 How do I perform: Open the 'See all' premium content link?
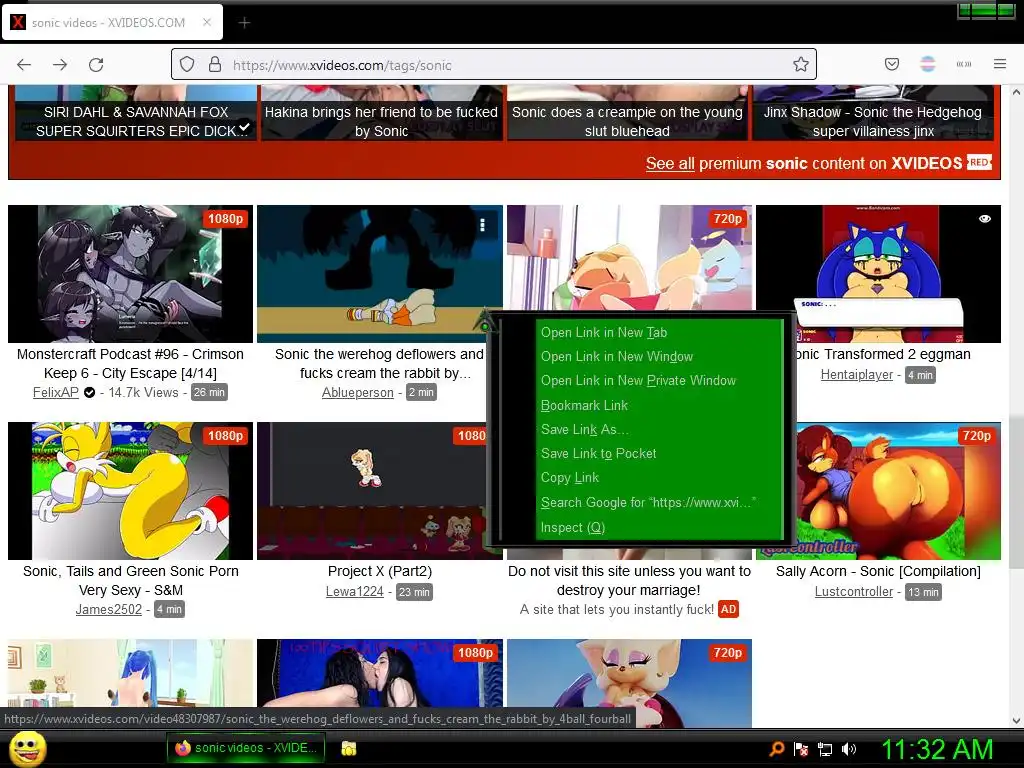point(670,163)
